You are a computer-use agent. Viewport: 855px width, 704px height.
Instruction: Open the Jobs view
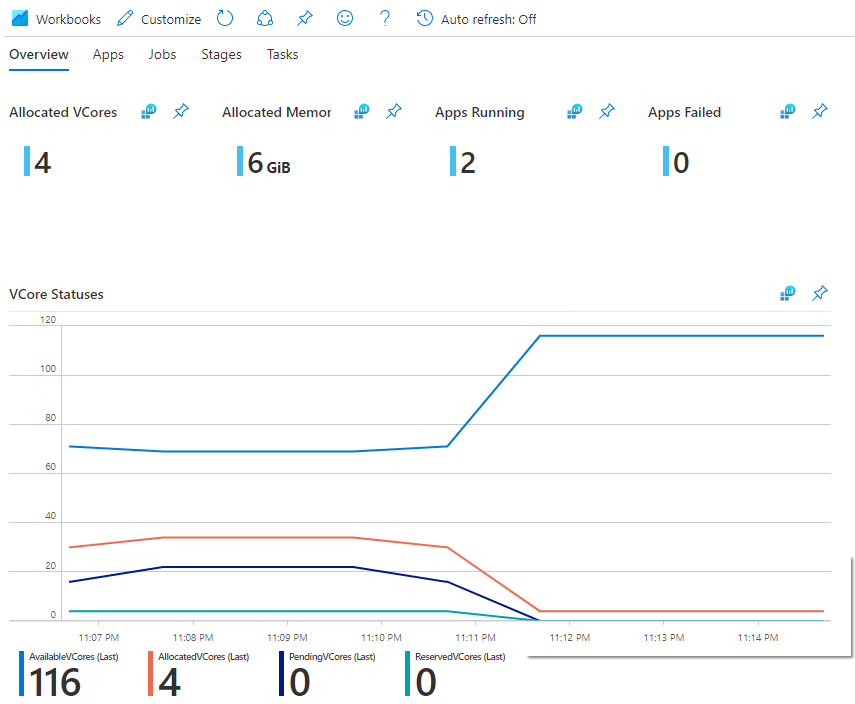(x=162, y=55)
